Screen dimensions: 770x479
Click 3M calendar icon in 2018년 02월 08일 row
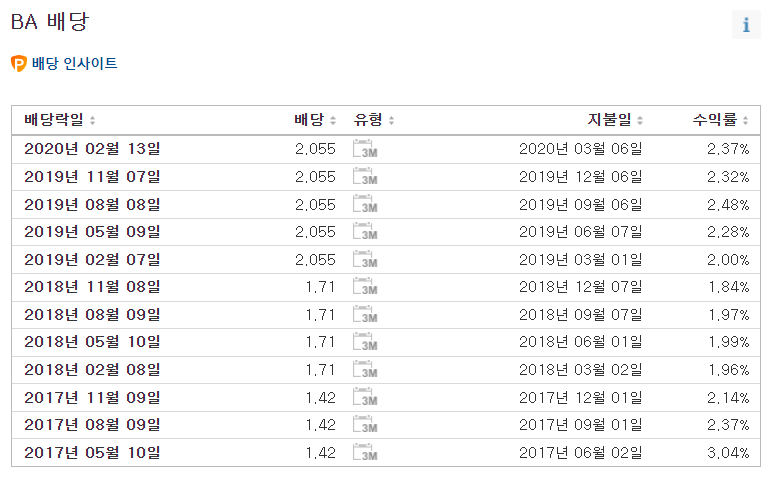365,369
